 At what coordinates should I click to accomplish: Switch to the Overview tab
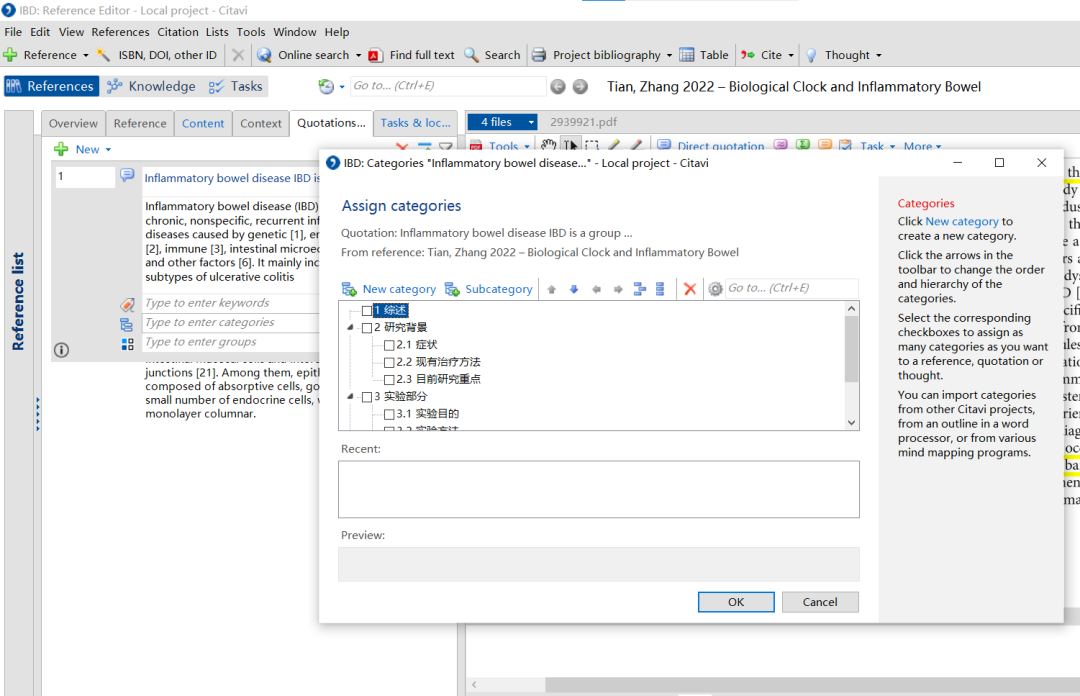(73, 123)
